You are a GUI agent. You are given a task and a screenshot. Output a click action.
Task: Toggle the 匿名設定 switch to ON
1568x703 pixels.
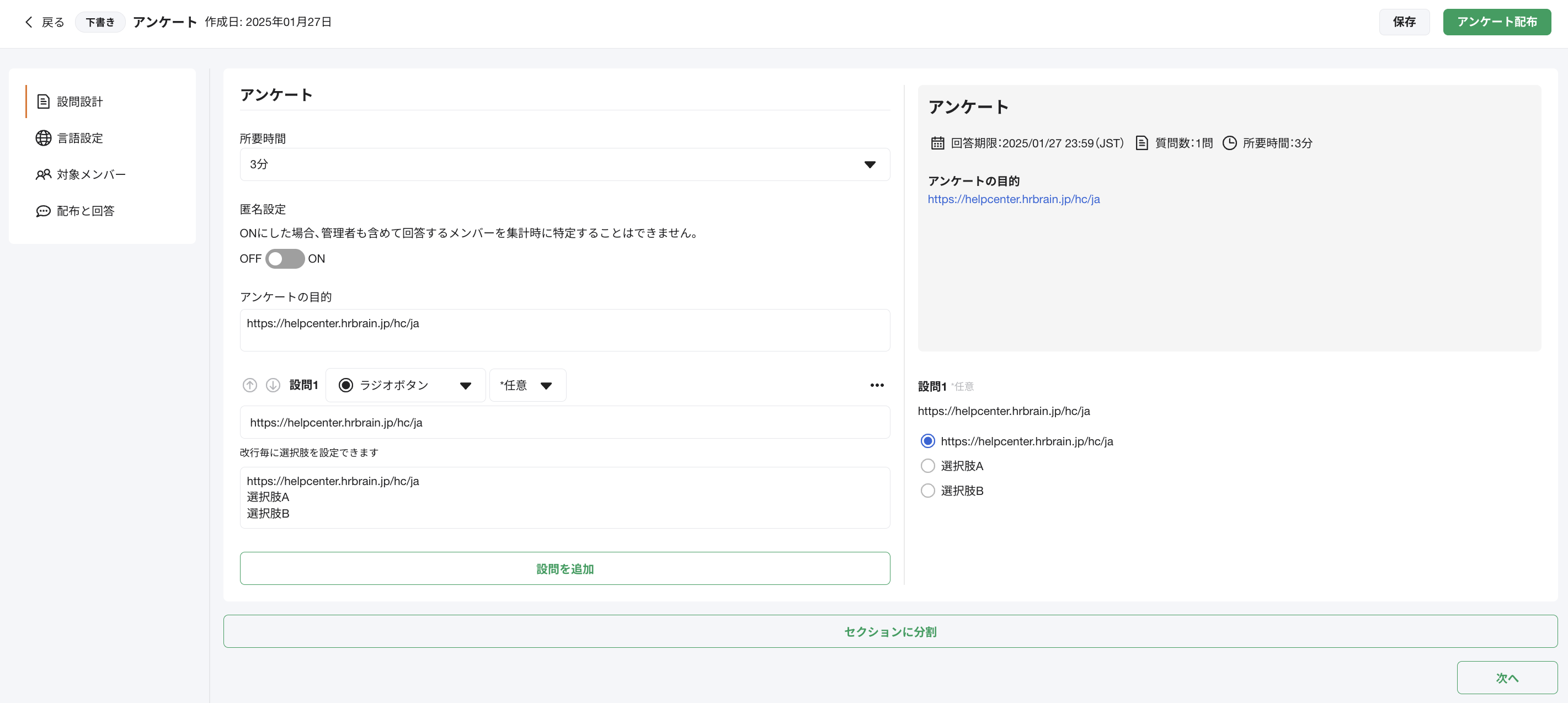tap(285, 259)
